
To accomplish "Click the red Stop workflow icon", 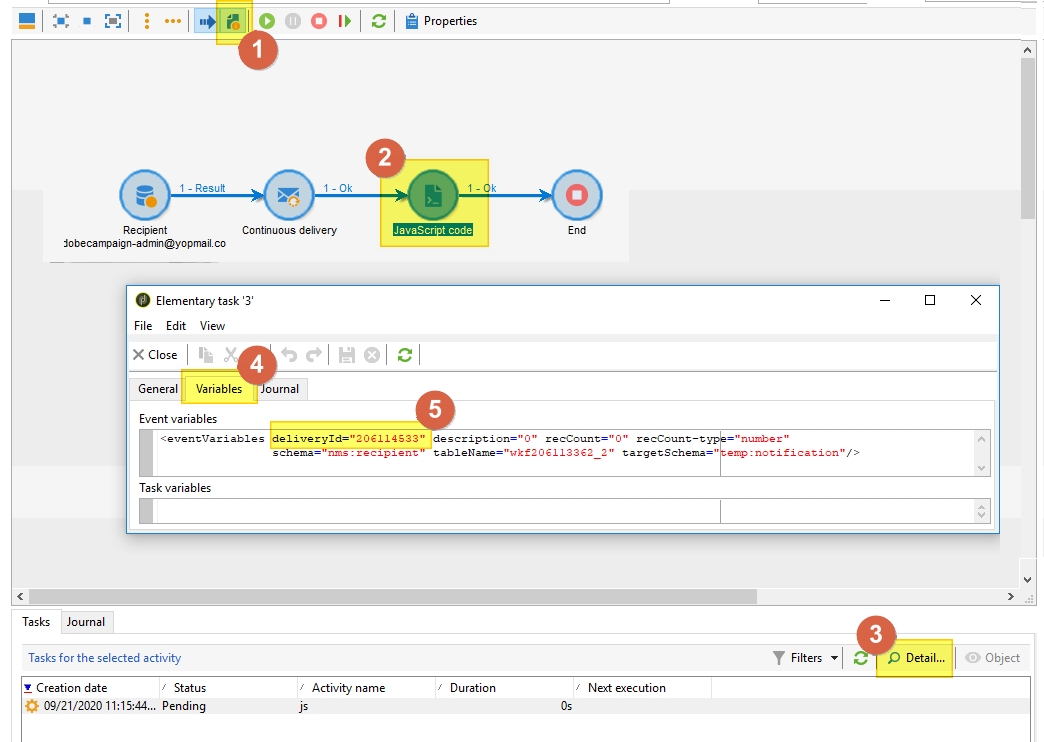I will coord(319,21).
